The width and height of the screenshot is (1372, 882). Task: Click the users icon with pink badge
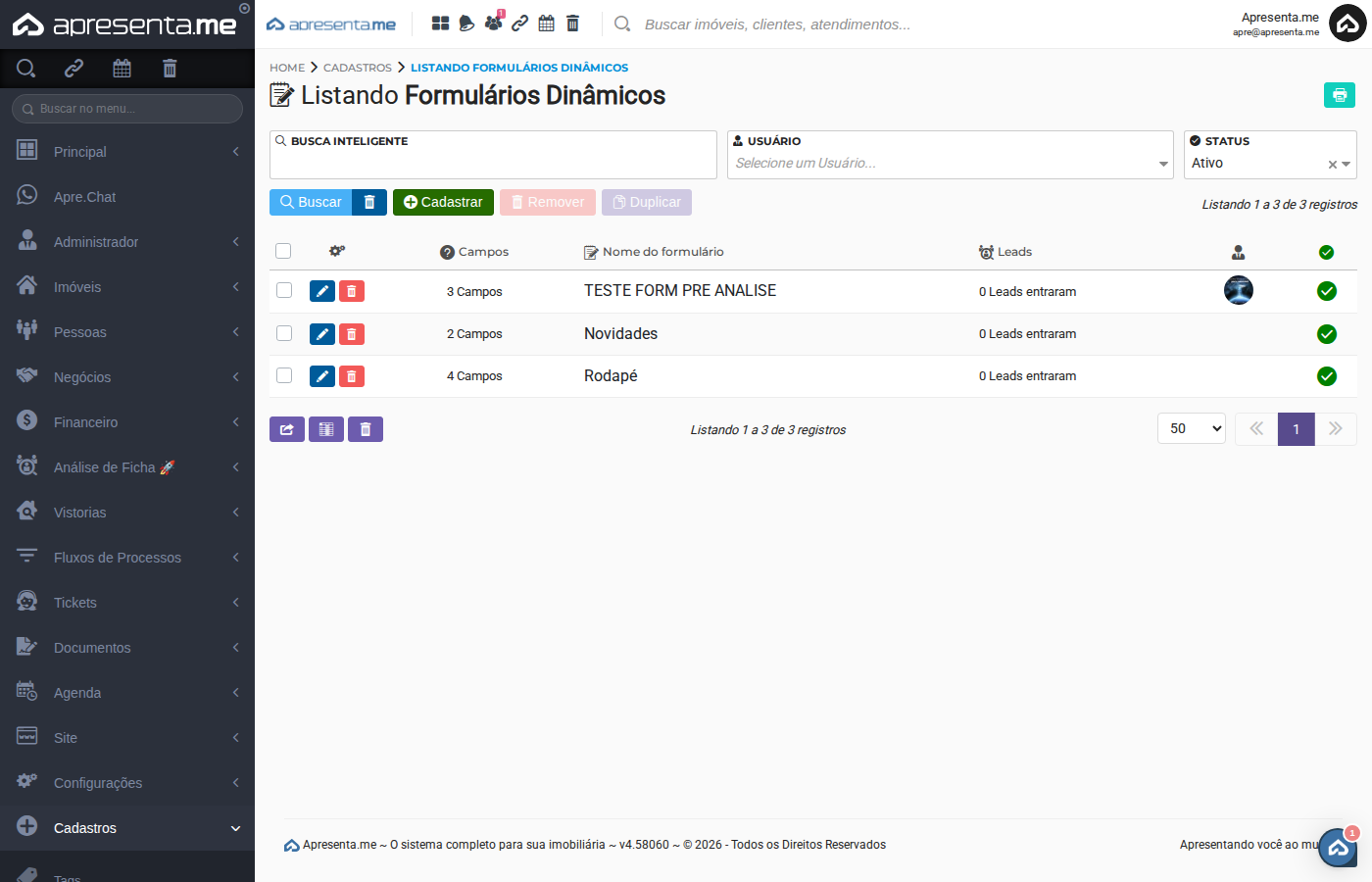(494, 22)
